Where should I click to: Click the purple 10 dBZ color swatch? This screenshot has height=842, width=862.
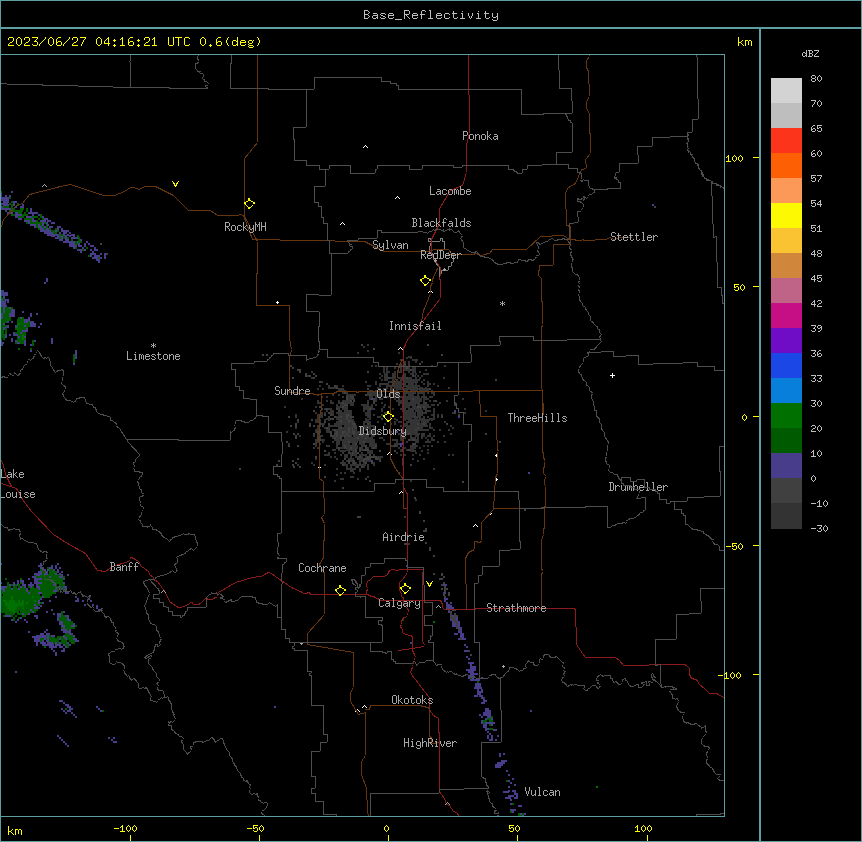(x=786, y=466)
